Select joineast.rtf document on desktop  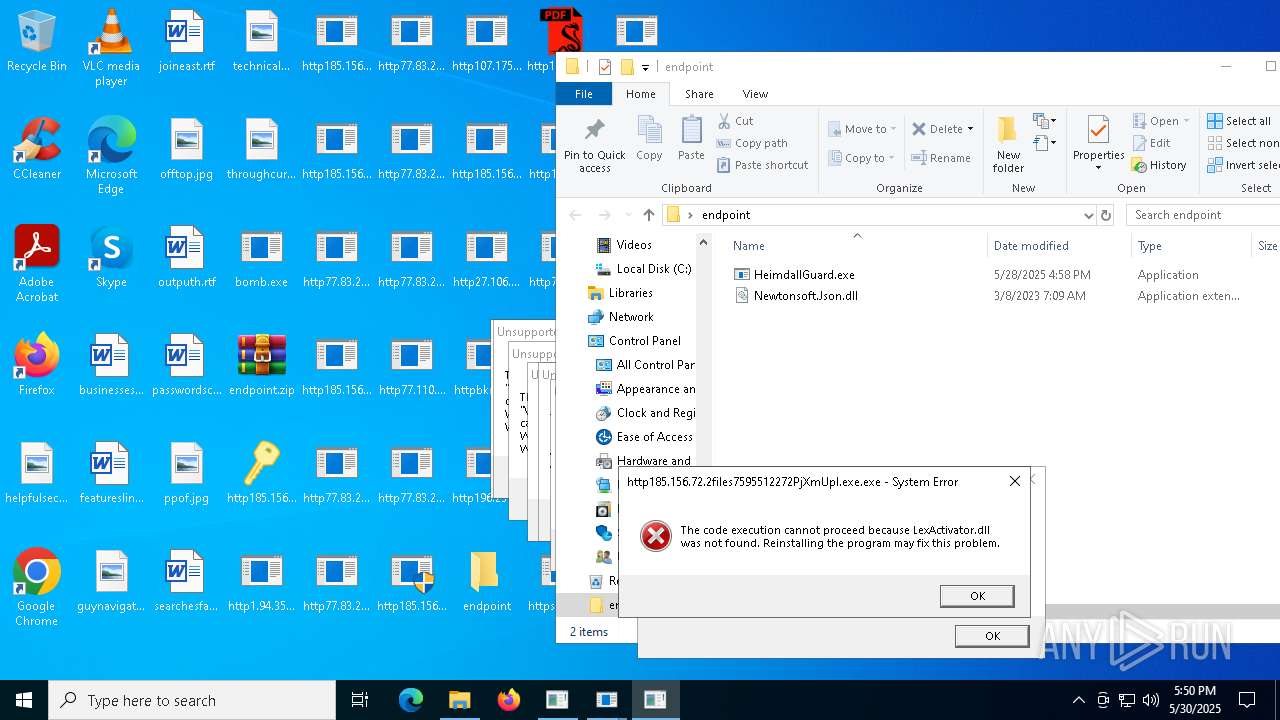click(x=186, y=40)
